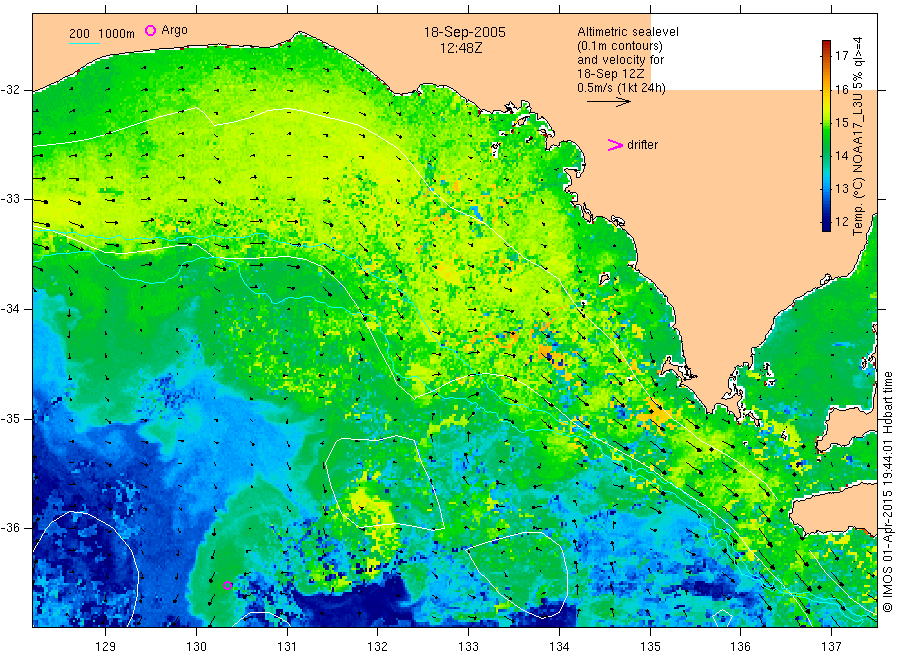Click the '133' longitude axis label

468,646
